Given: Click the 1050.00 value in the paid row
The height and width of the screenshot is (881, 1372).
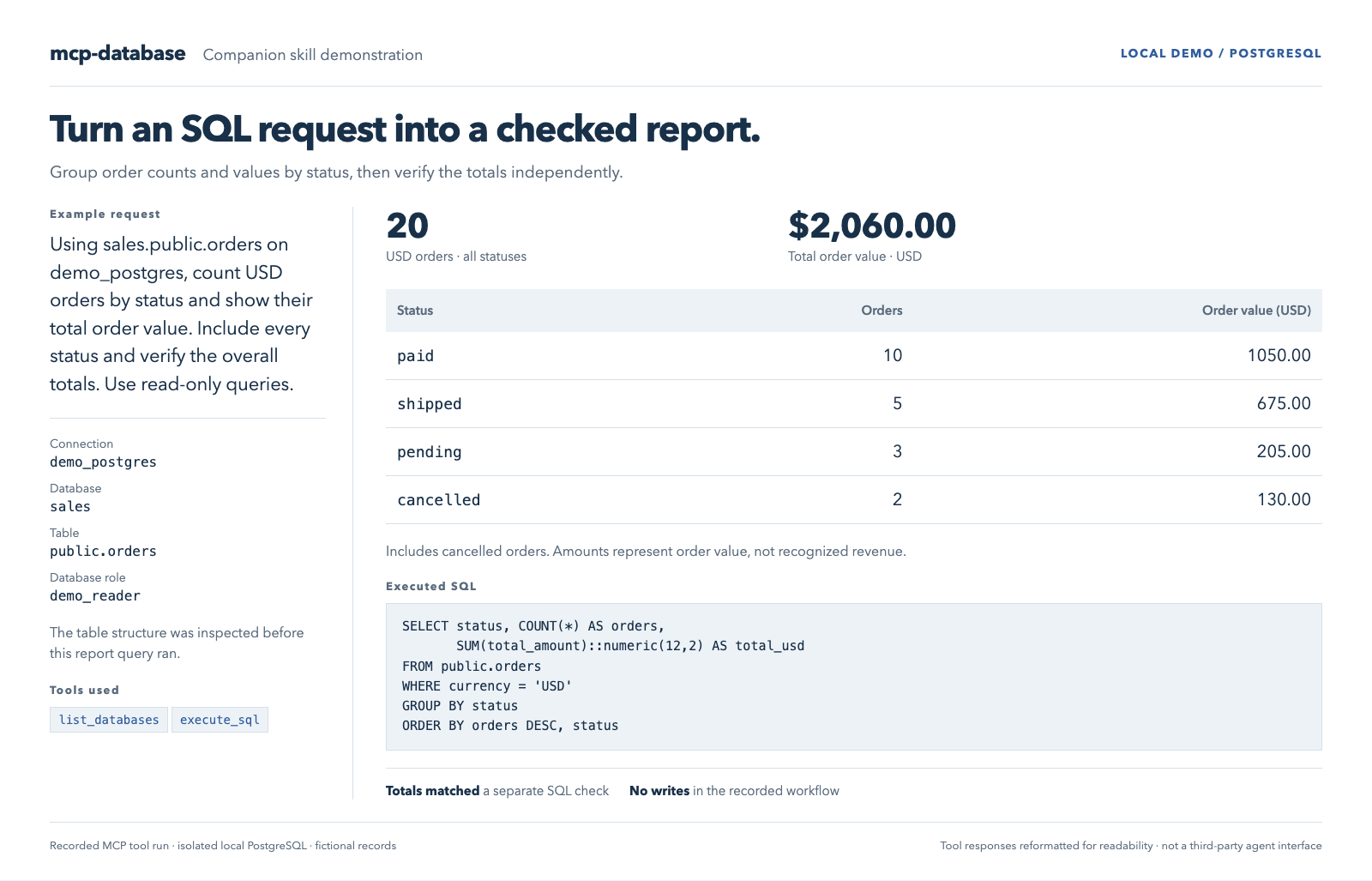Looking at the screenshot, I should coord(1279,355).
